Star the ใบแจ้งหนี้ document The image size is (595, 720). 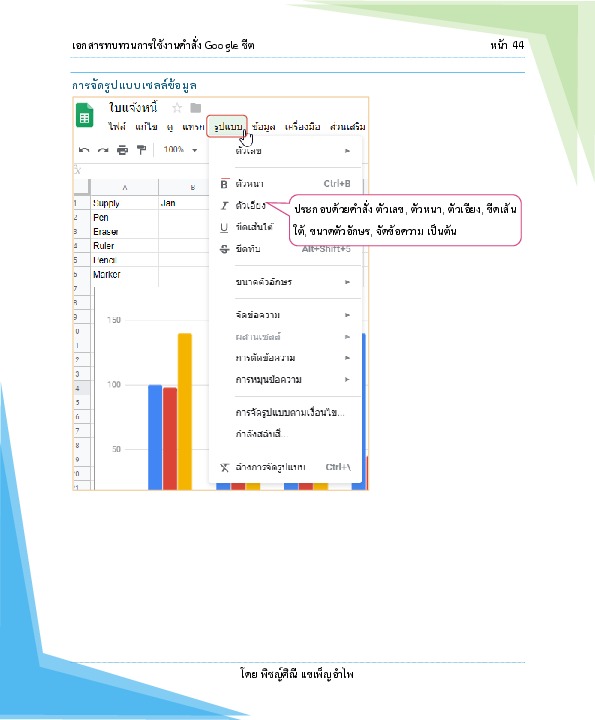click(x=177, y=108)
